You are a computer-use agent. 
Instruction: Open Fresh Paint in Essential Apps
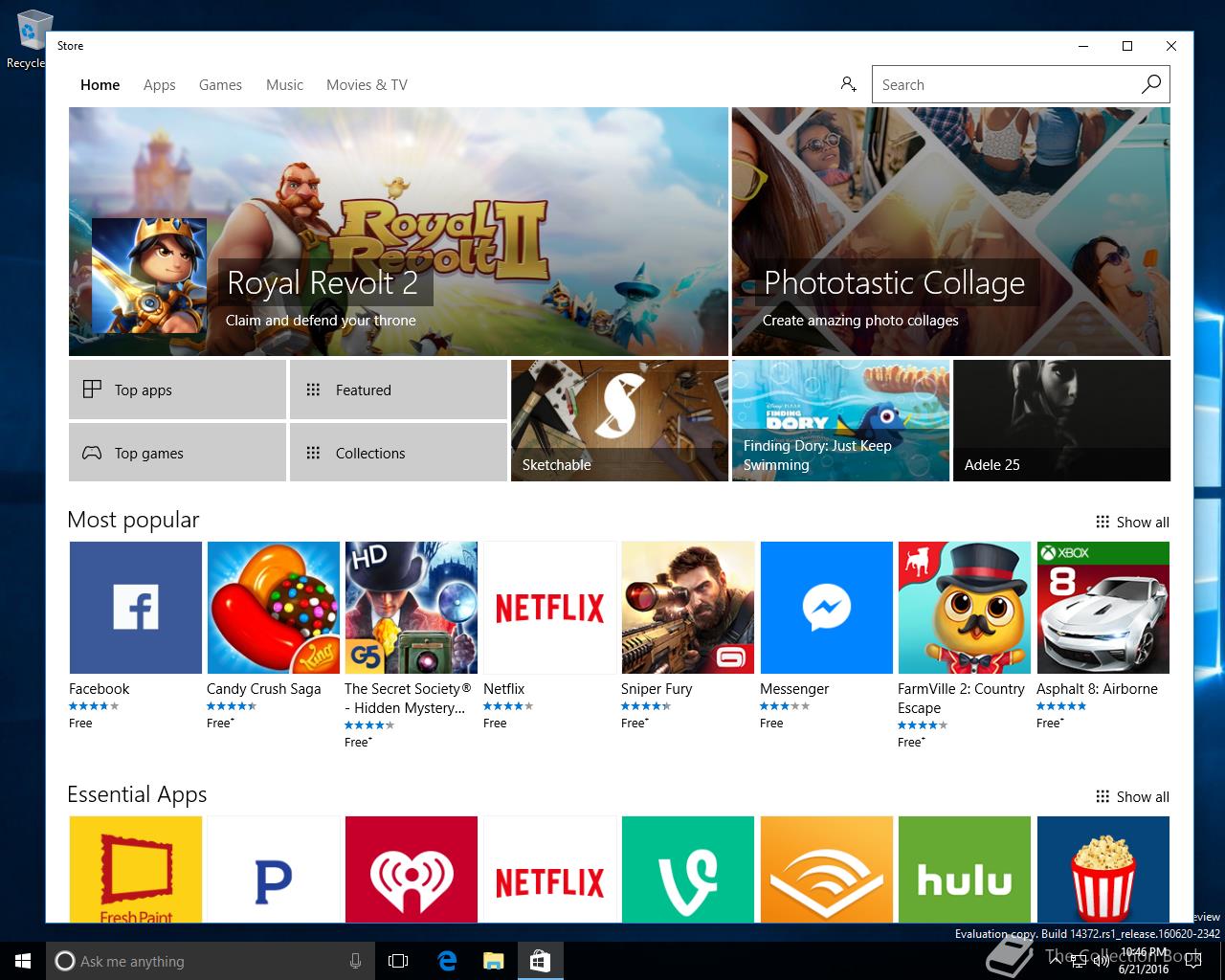pos(135,869)
